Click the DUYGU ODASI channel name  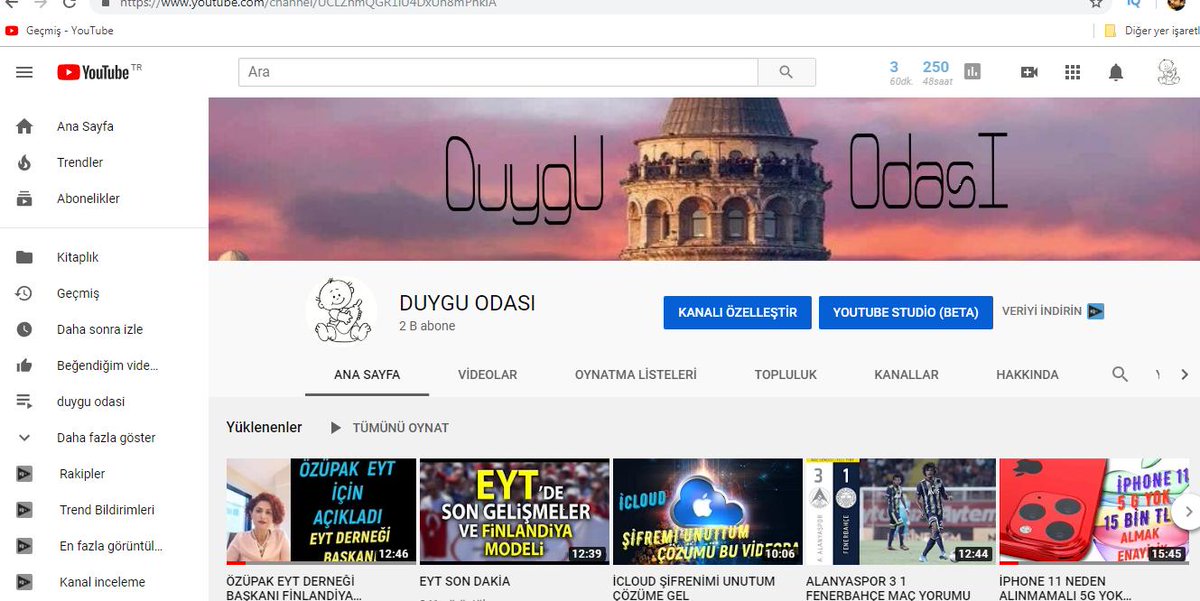pyautogui.click(x=467, y=303)
